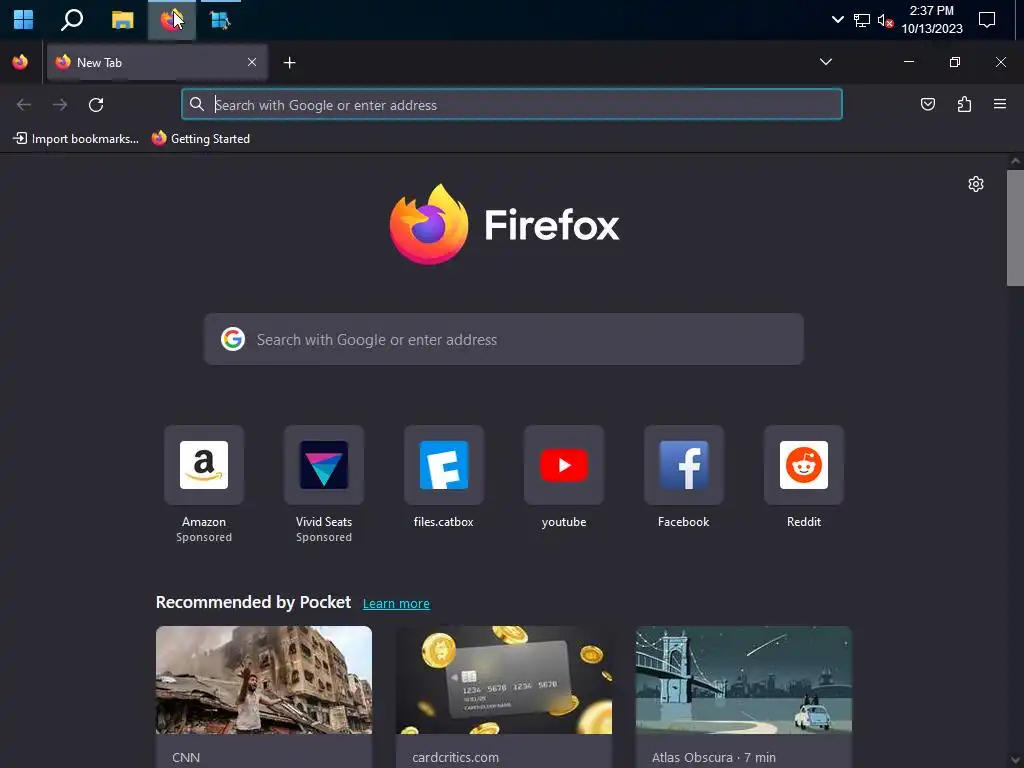1024x768 pixels.
Task: Expand the list all tabs dropdown
Action: point(825,62)
